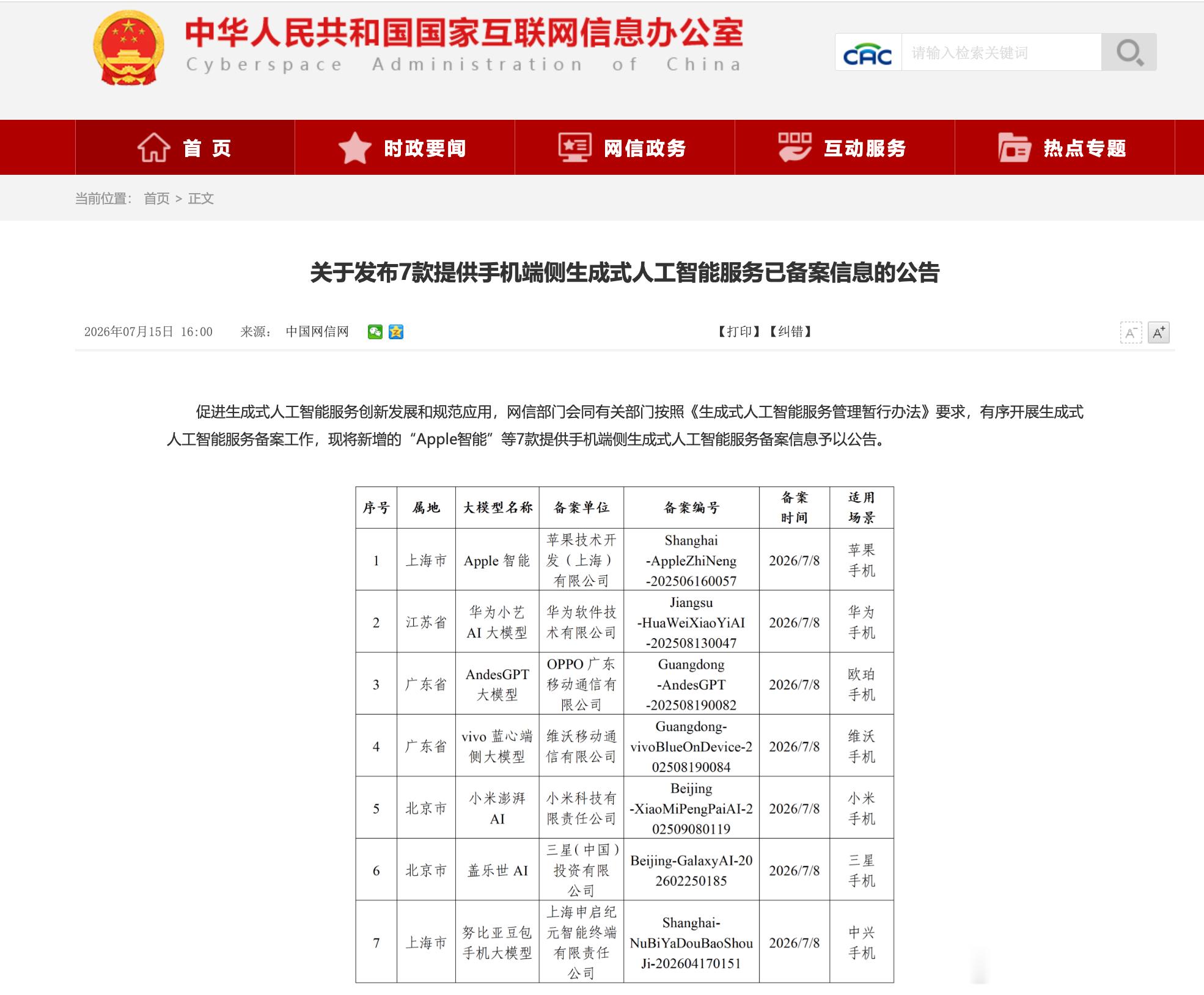Click the cell 维沃手机
The height and width of the screenshot is (995, 1204).
(862, 746)
